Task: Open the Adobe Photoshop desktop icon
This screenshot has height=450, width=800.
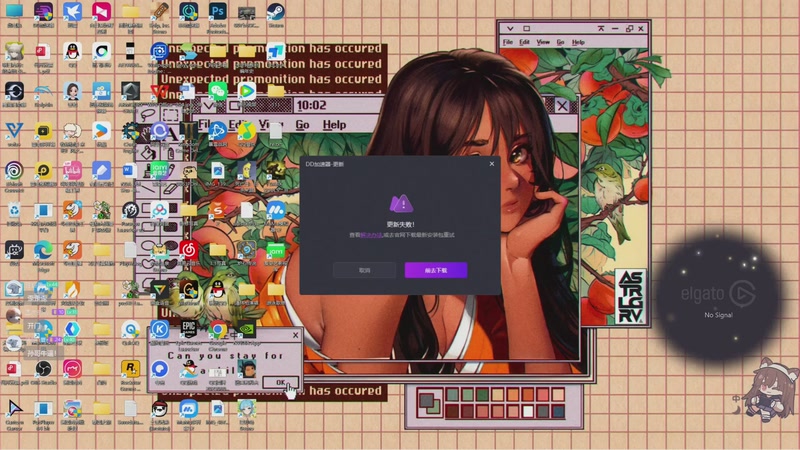Action: [x=218, y=11]
